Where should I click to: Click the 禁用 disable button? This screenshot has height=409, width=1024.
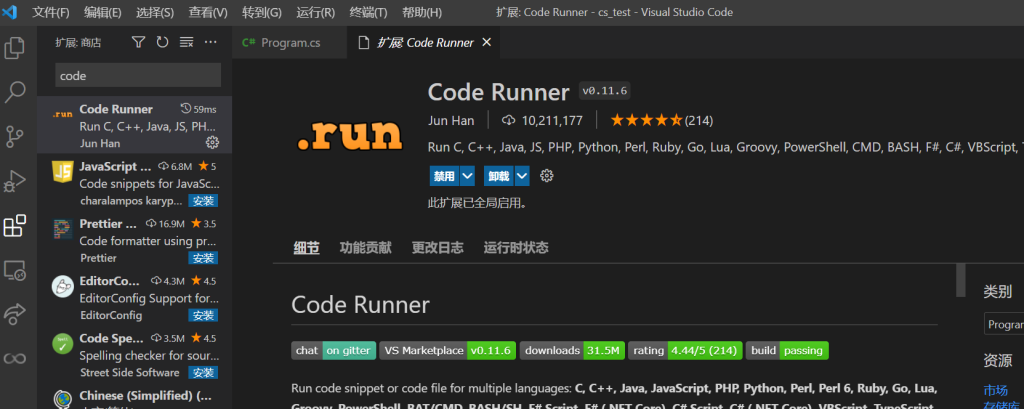(x=445, y=176)
